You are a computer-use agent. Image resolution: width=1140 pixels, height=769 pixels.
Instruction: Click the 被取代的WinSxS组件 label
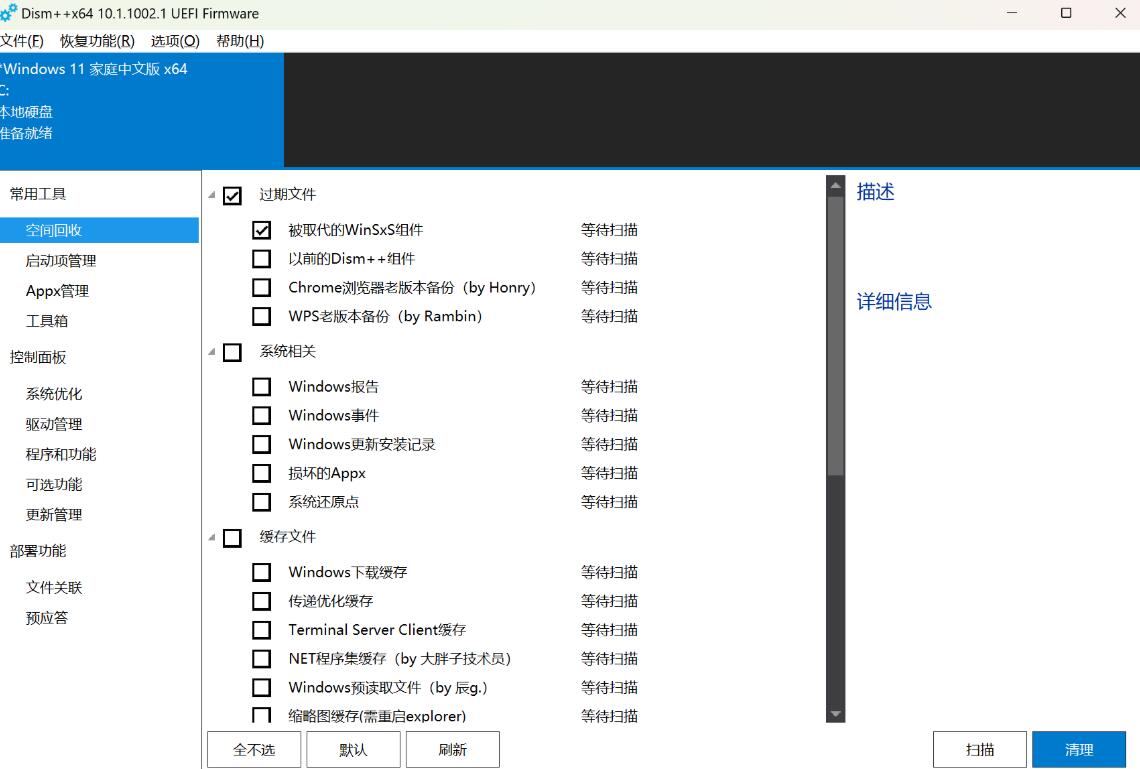pos(356,230)
